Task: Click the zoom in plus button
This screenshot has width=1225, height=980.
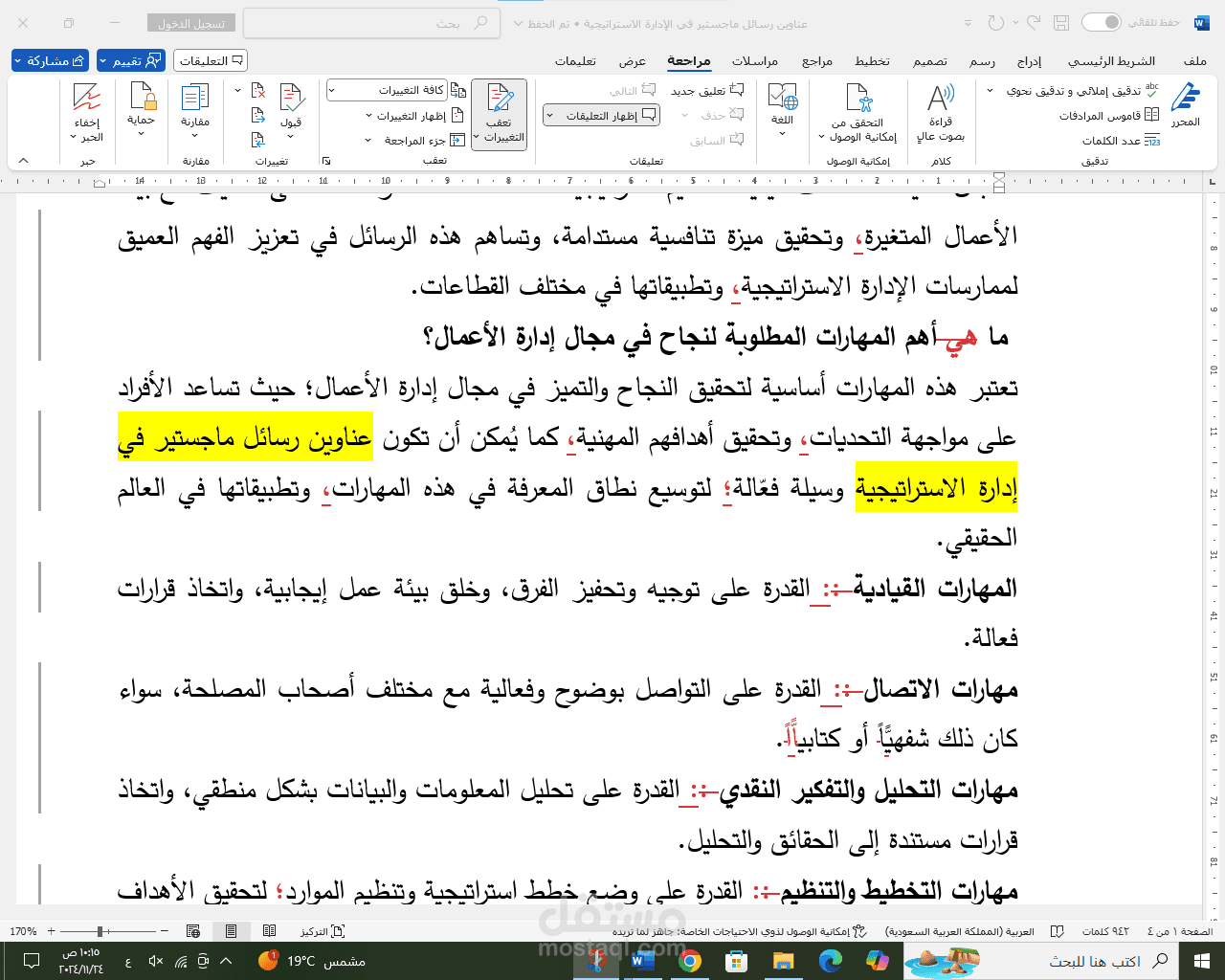Action: pos(52,931)
